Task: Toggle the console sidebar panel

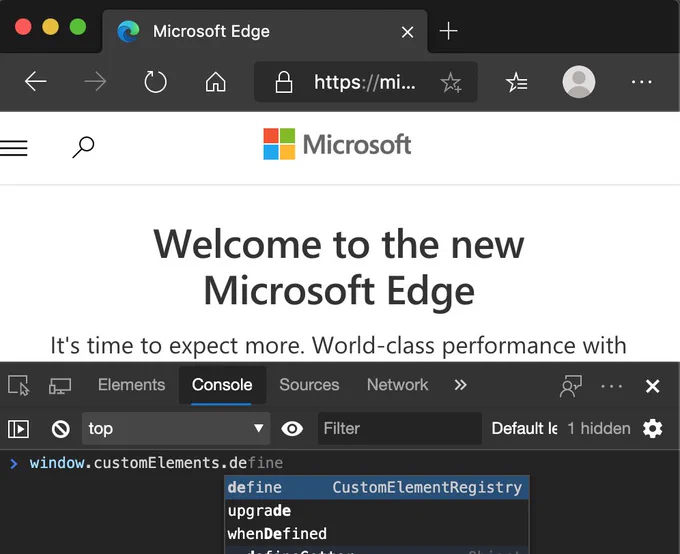Action: tap(19, 429)
